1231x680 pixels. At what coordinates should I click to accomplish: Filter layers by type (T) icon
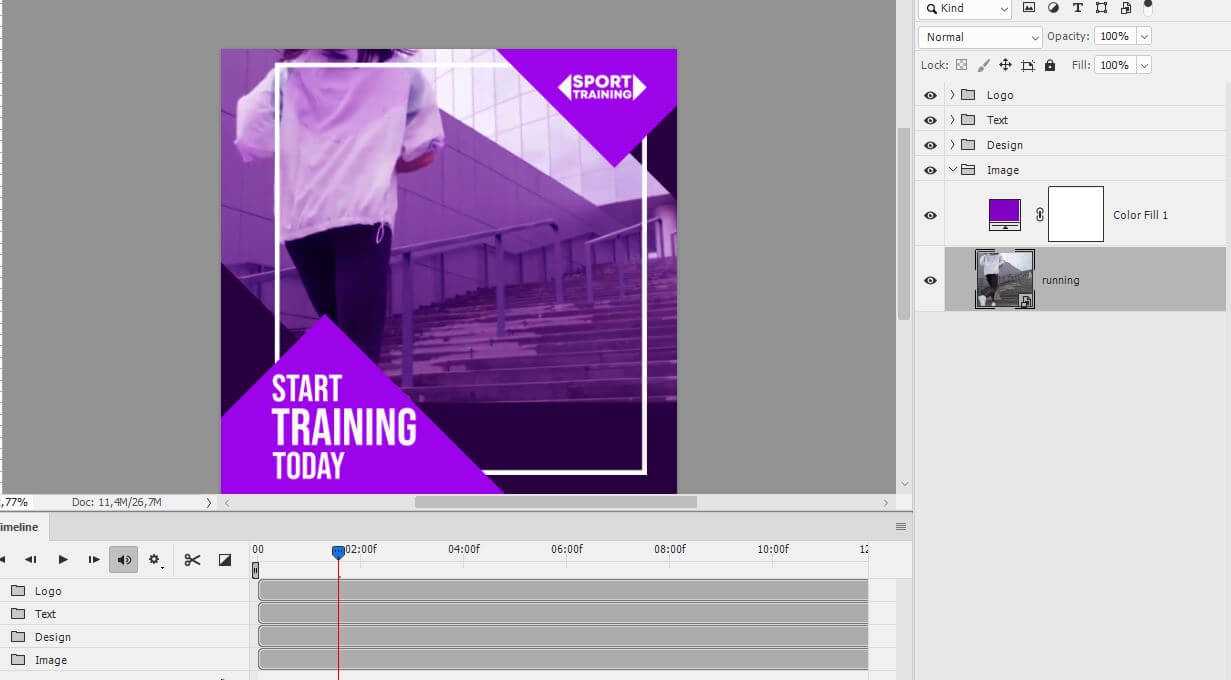click(1077, 8)
